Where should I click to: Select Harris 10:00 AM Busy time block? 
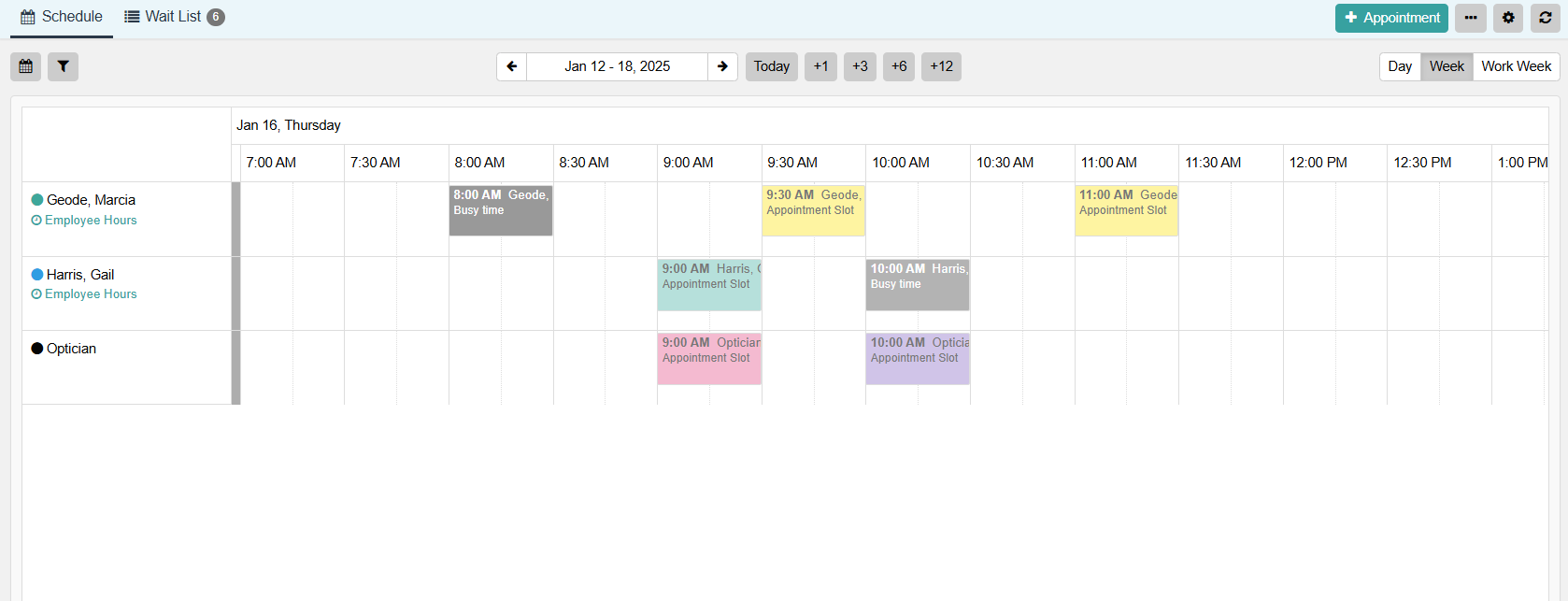[x=918, y=285]
